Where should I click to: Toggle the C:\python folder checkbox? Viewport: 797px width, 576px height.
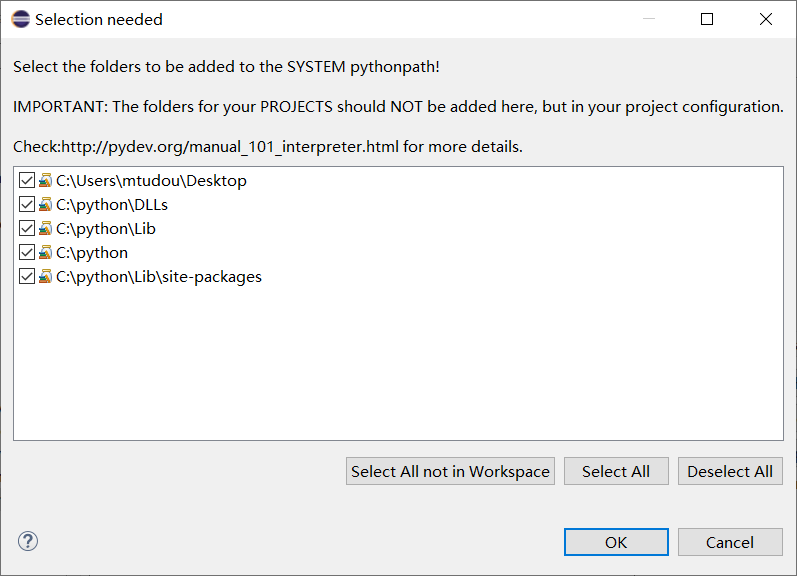[27, 253]
